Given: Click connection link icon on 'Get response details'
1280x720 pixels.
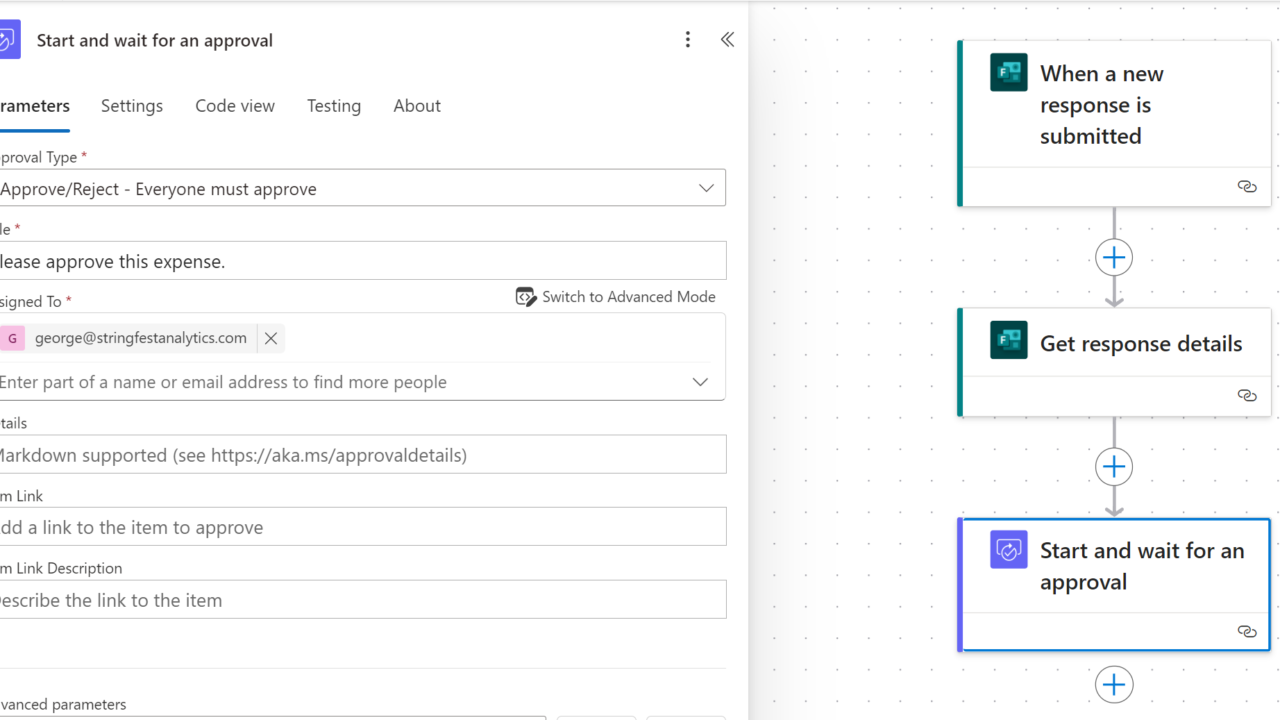Looking at the screenshot, I should click(x=1246, y=396).
